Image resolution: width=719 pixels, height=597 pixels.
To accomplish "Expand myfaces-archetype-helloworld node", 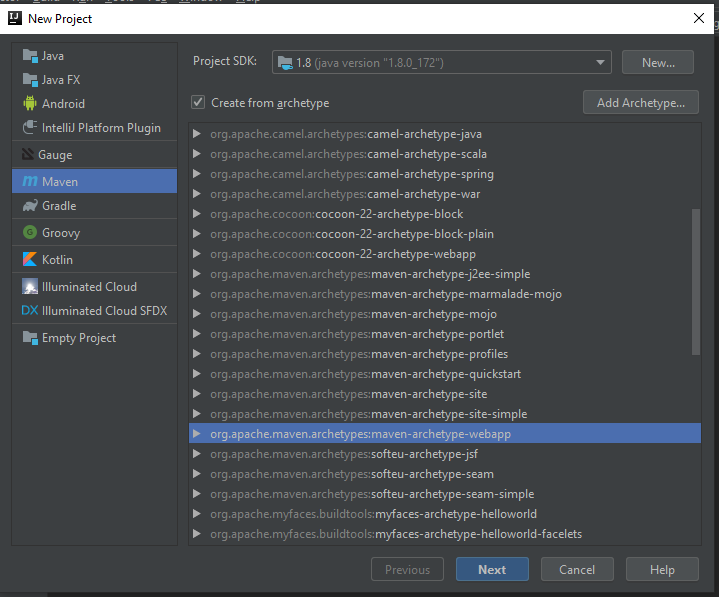I will (197, 514).
